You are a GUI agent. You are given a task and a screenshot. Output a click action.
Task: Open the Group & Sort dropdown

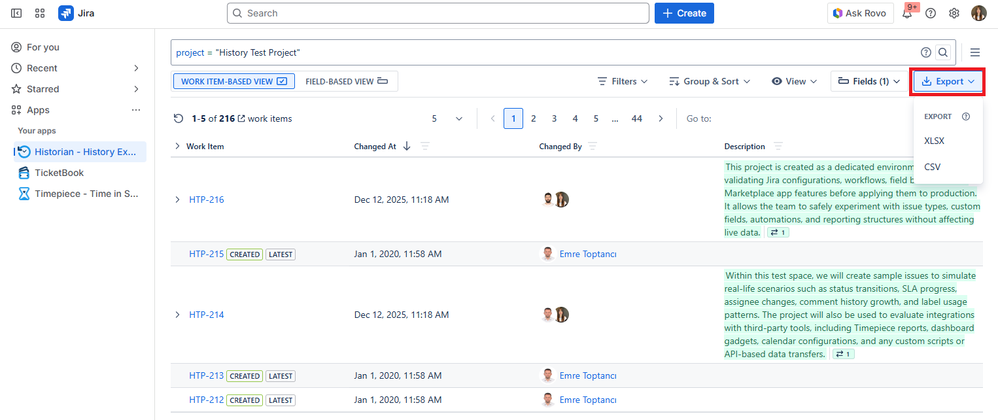coord(710,81)
